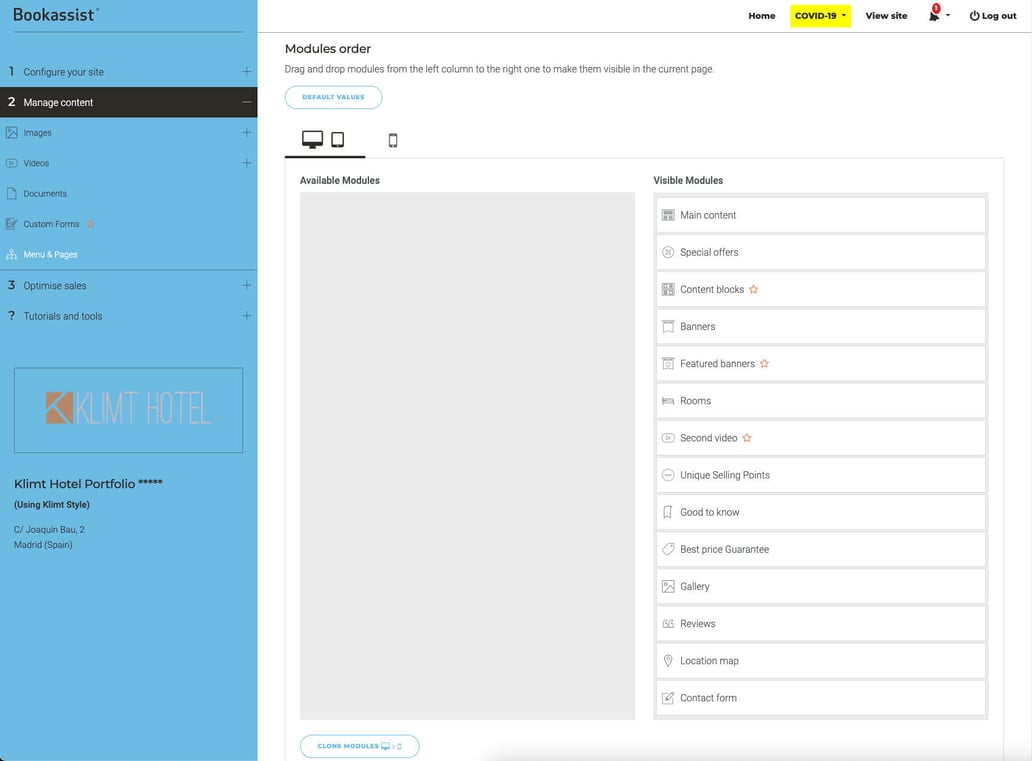Toggle the star on Content blocks
Viewport: 1032px width, 761px height.
tap(754, 289)
